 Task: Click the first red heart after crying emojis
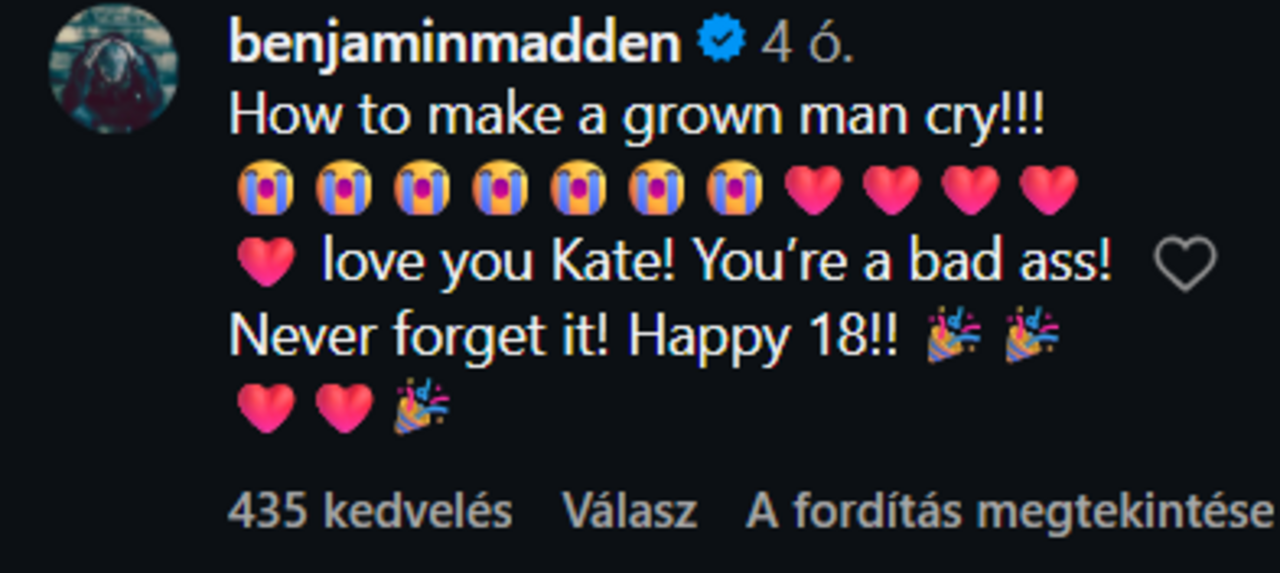coord(813,190)
